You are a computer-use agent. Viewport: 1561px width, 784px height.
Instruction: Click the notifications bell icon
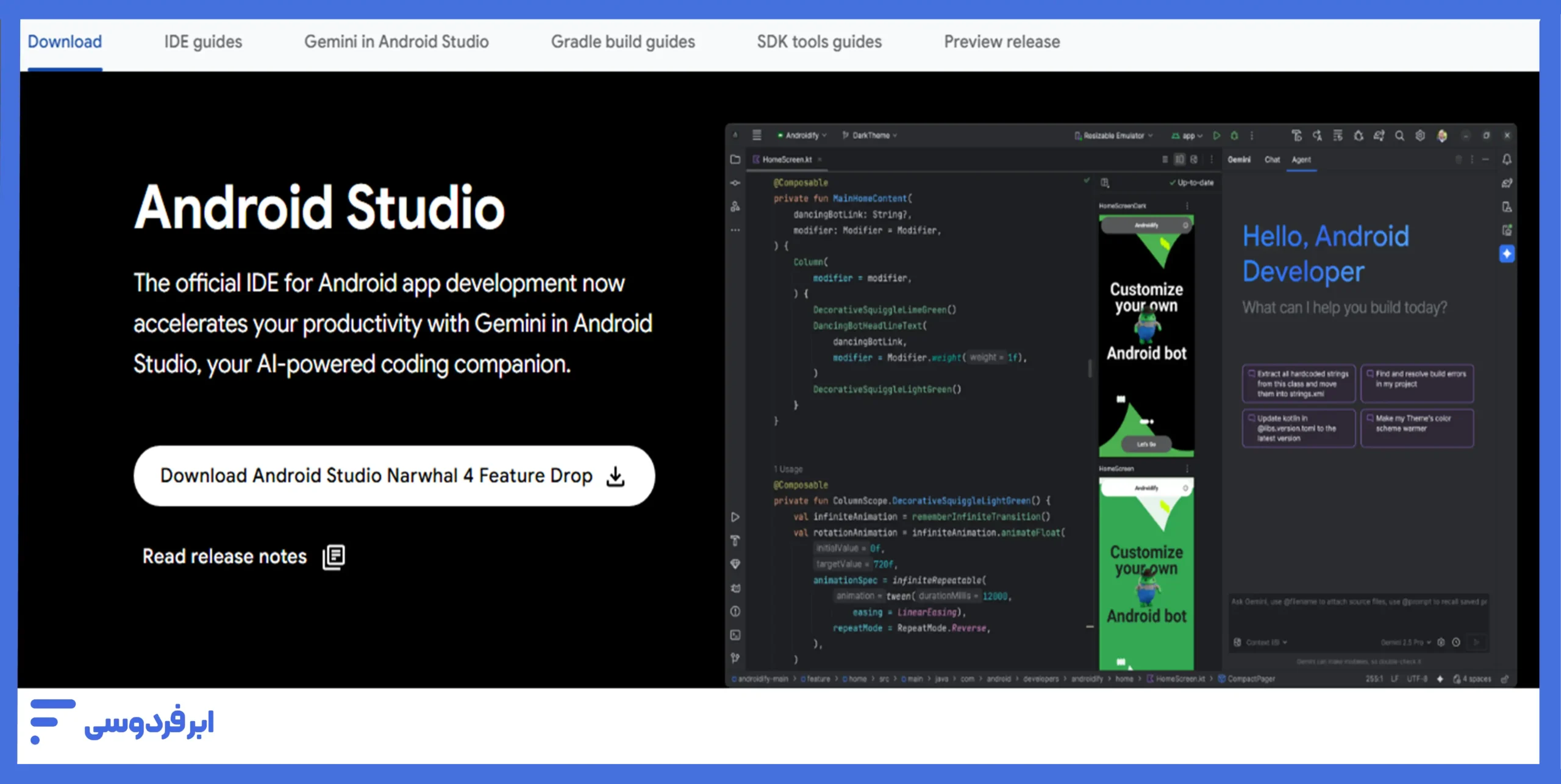[1507, 160]
